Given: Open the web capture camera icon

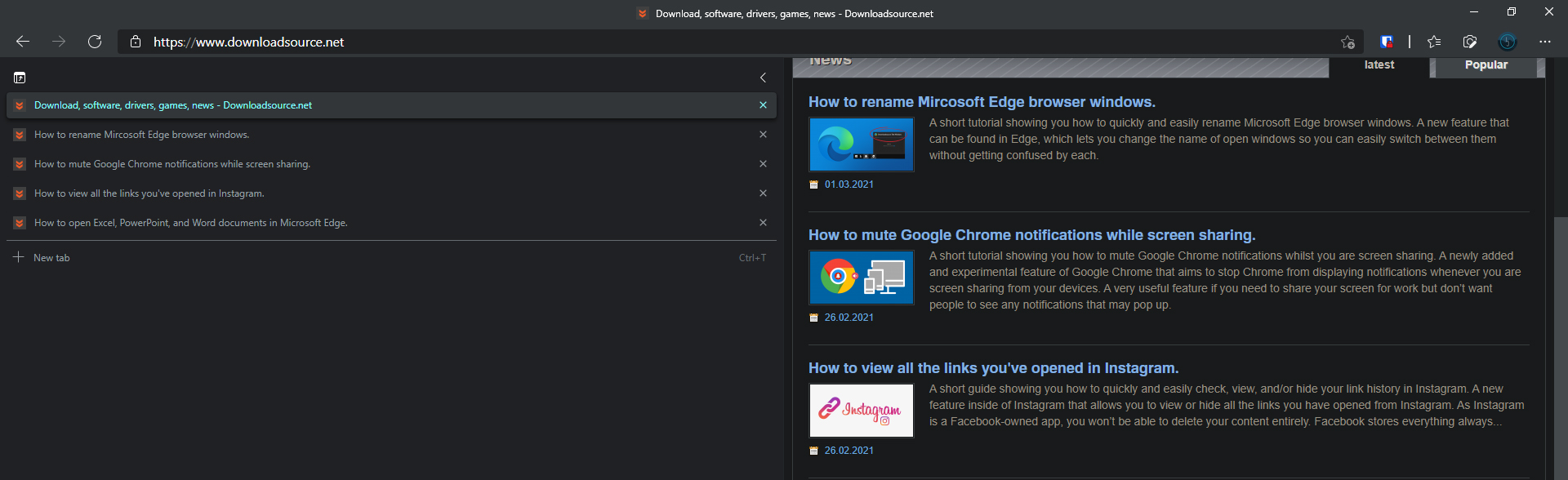Looking at the screenshot, I should [x=1470, y=42].
